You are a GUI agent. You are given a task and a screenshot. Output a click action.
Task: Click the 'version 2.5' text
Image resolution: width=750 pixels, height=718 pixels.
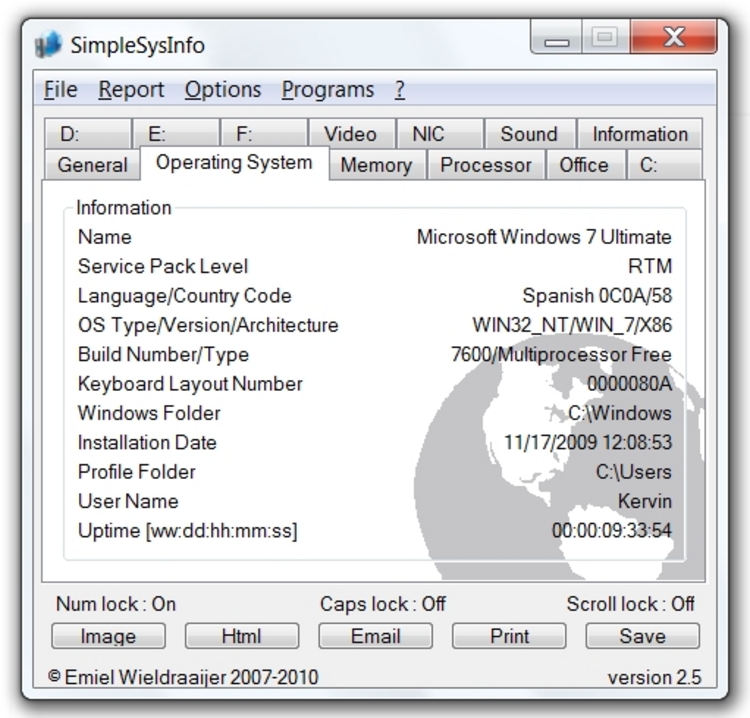[654, 678]
